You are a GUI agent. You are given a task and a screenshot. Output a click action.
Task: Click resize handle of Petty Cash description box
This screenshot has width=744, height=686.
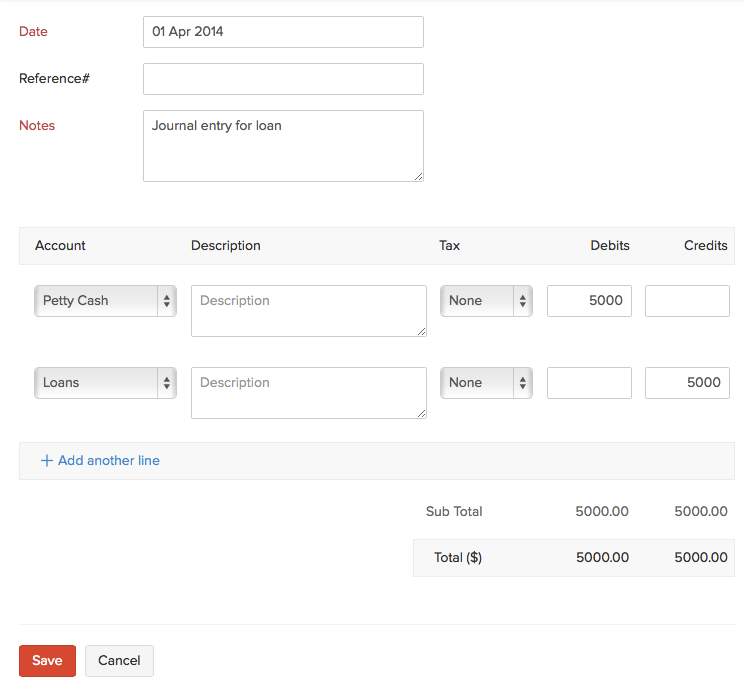421,331
